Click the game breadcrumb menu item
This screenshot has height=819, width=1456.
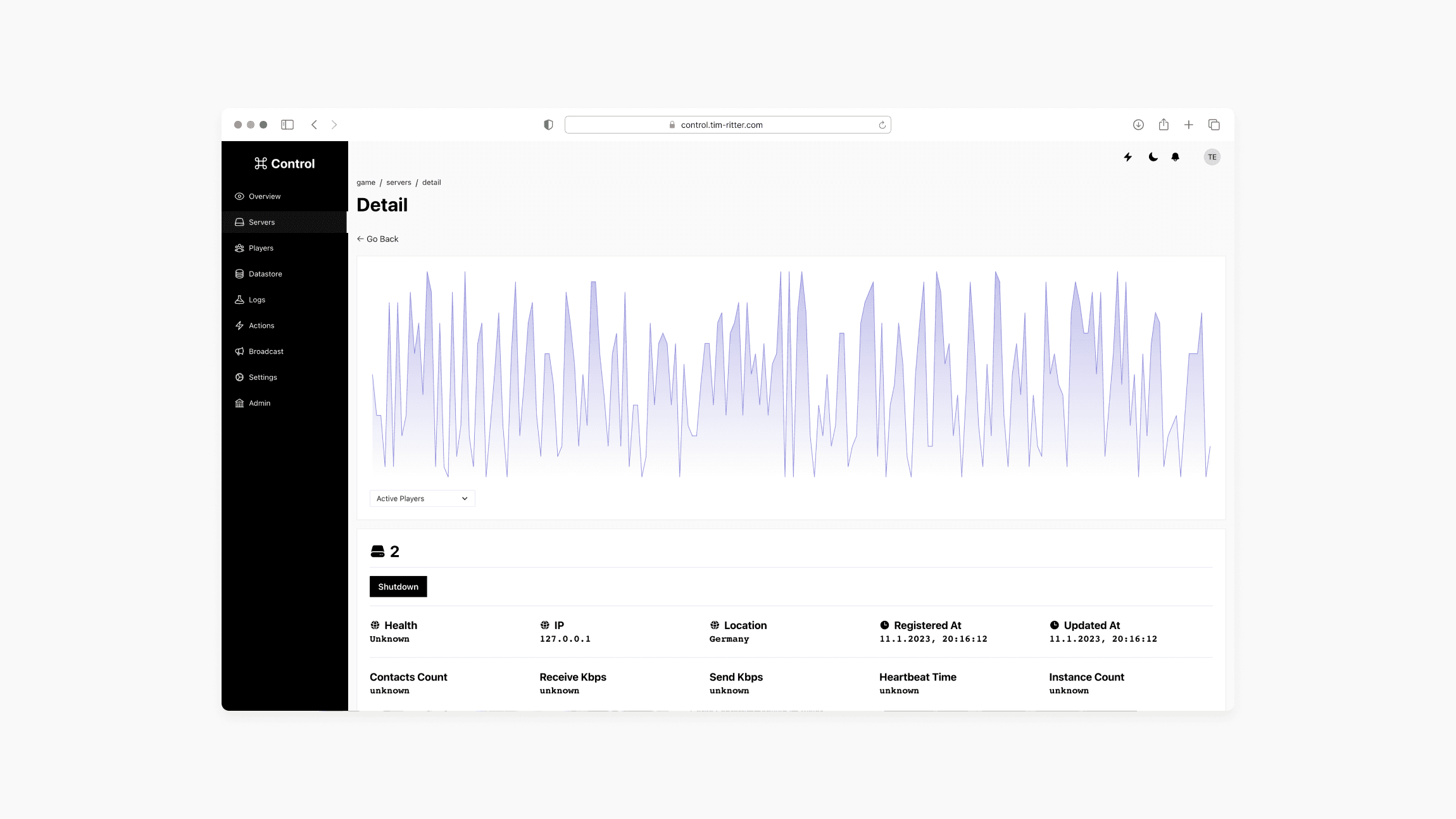pos(365,182)
